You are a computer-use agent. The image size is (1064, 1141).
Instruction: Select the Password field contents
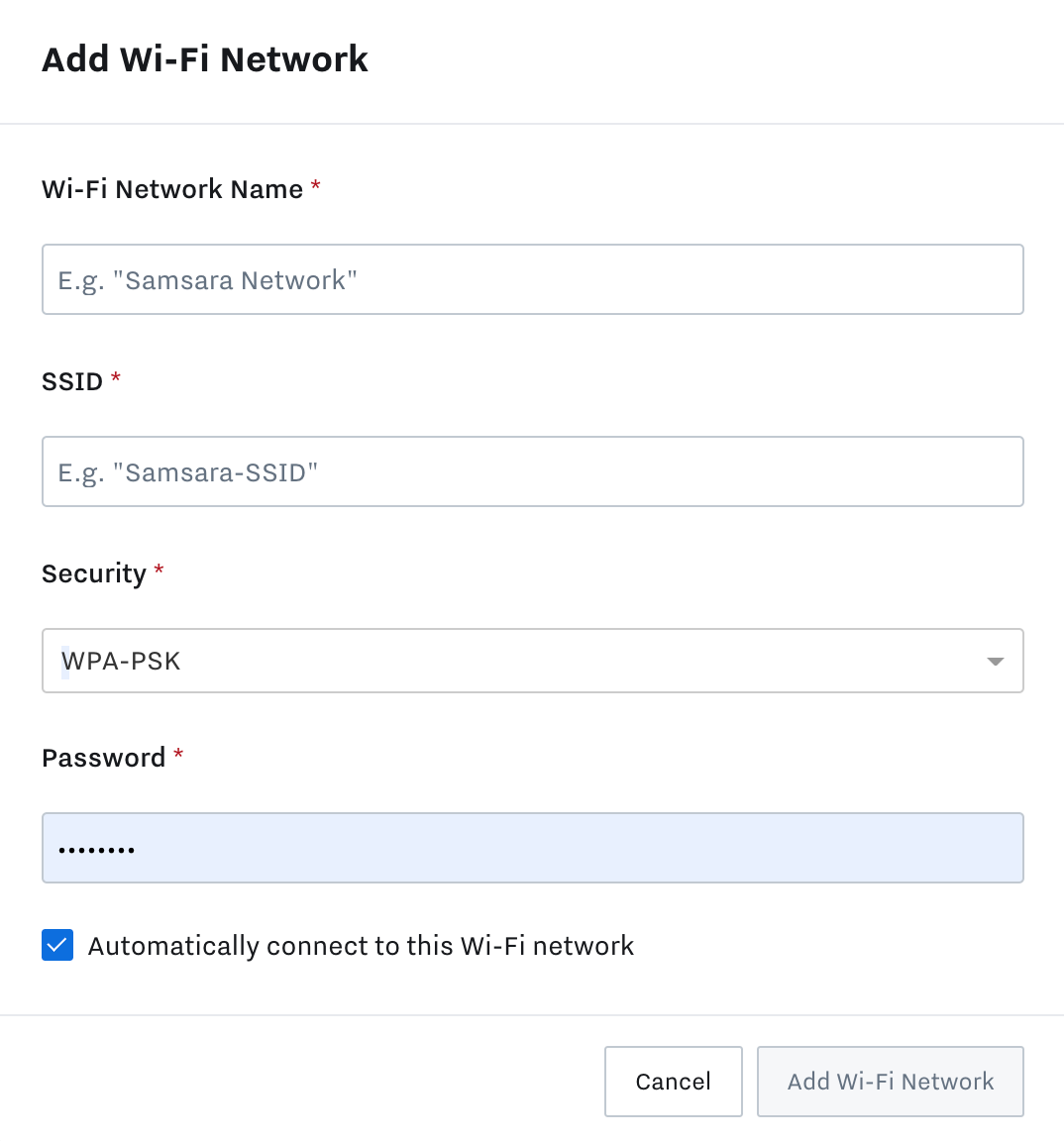point(532,848)
